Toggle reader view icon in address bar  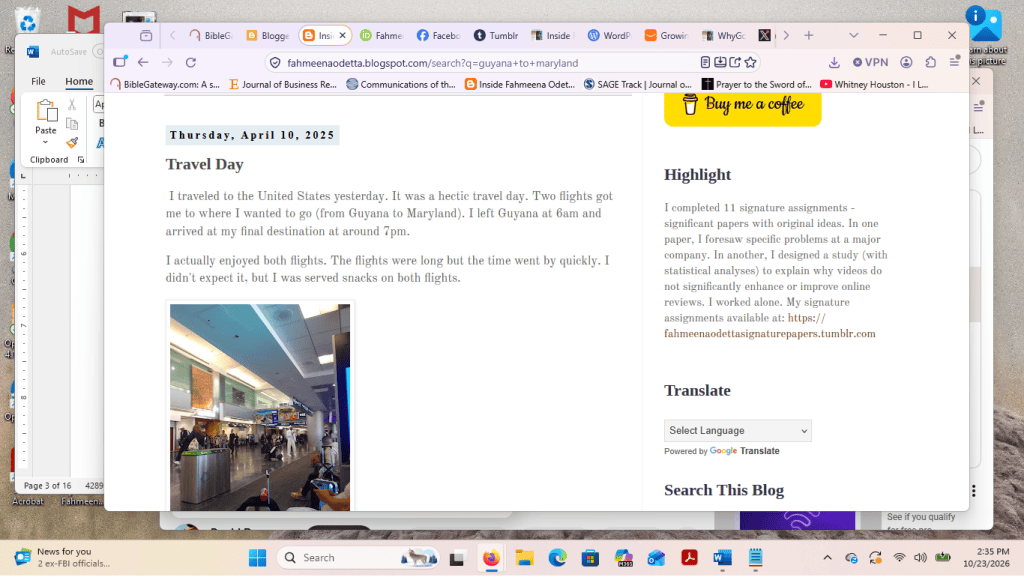[705, 63]
